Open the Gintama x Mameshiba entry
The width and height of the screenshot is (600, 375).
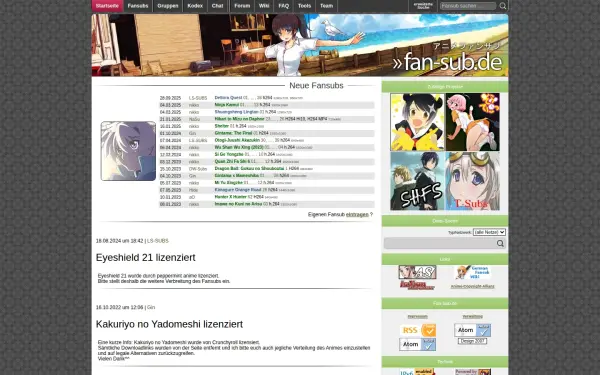[236, 176]
